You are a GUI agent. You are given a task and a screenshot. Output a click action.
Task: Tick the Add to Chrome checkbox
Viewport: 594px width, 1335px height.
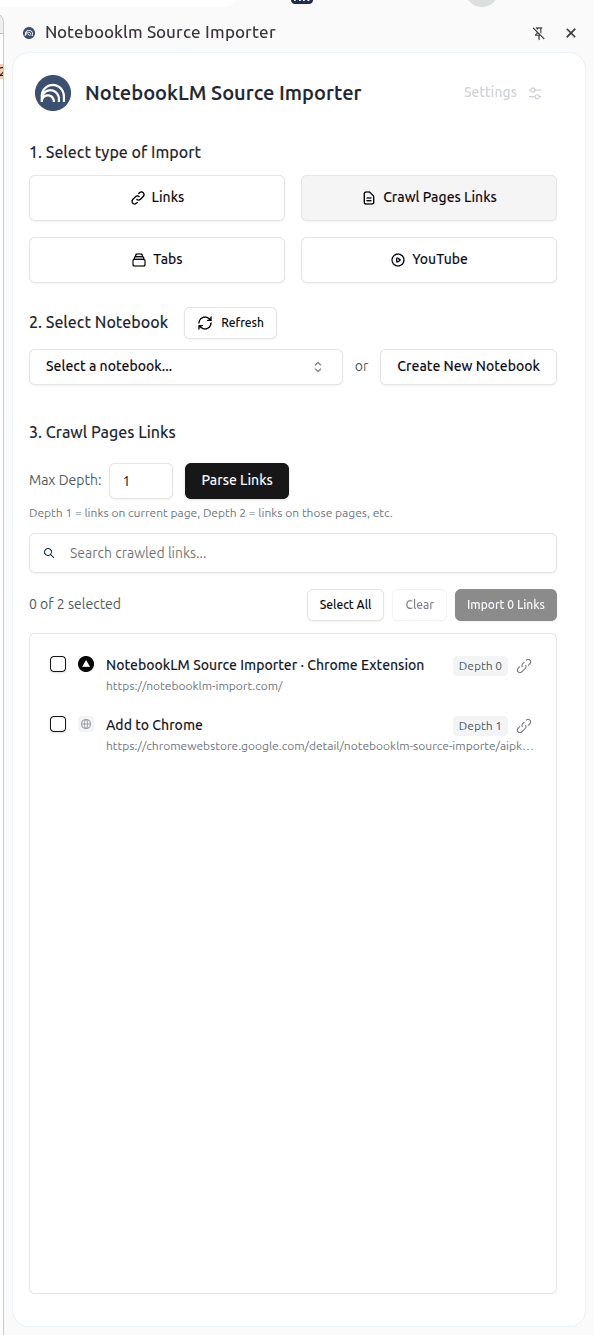[x=57, y=723]
